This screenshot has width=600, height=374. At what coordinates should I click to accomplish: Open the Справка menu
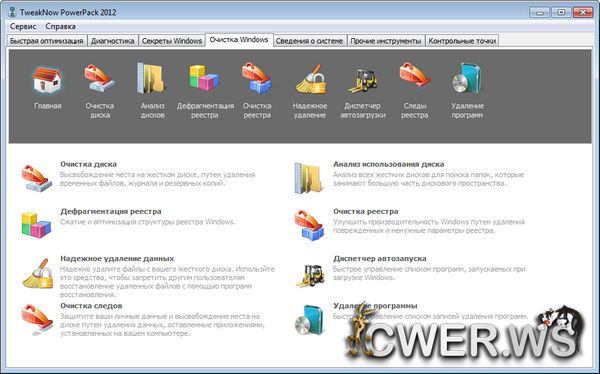[x=60, y=26]
